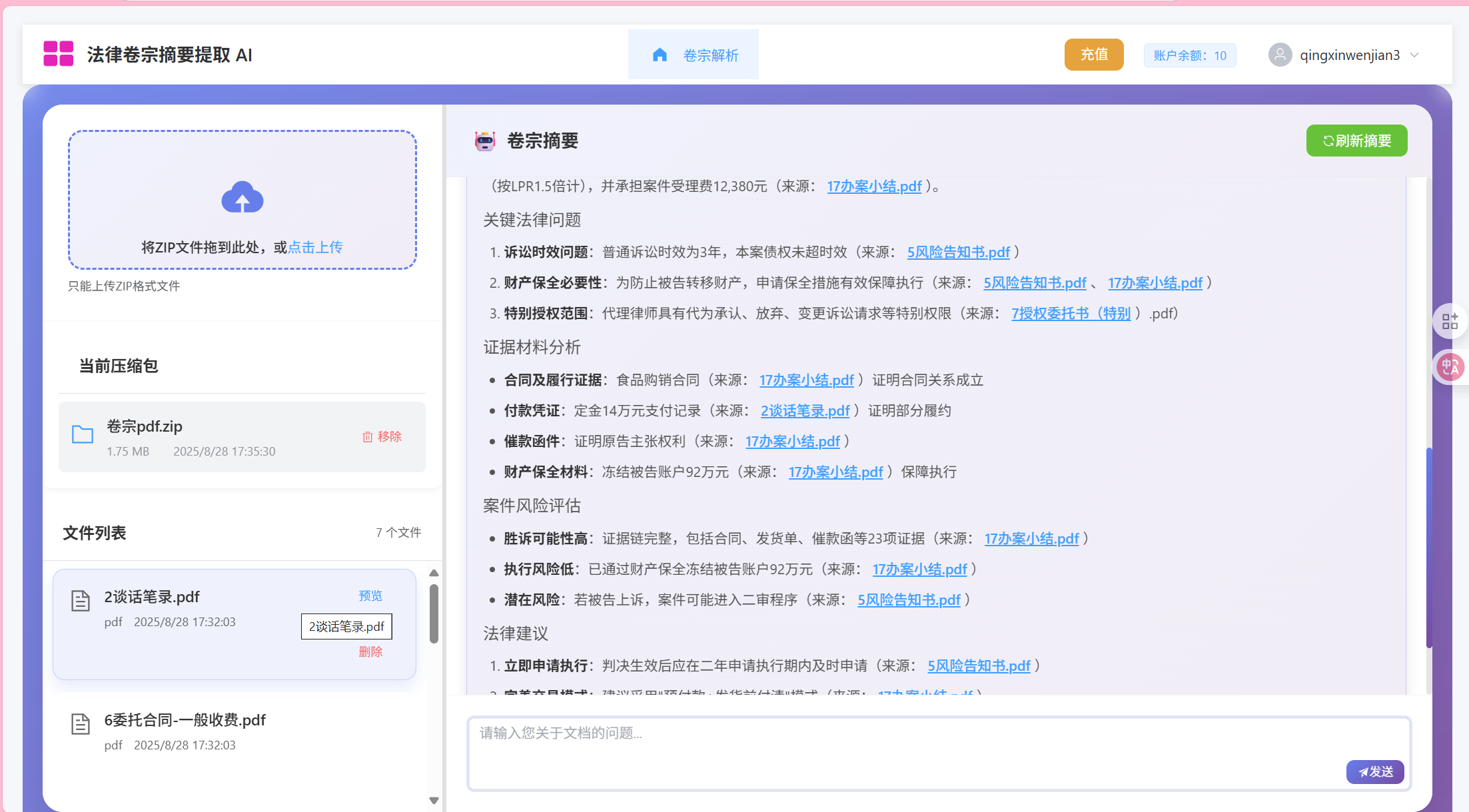The width and height of the screenshot is (1469, 812).
Task: Click the question input field
Action: click(939, 753)
